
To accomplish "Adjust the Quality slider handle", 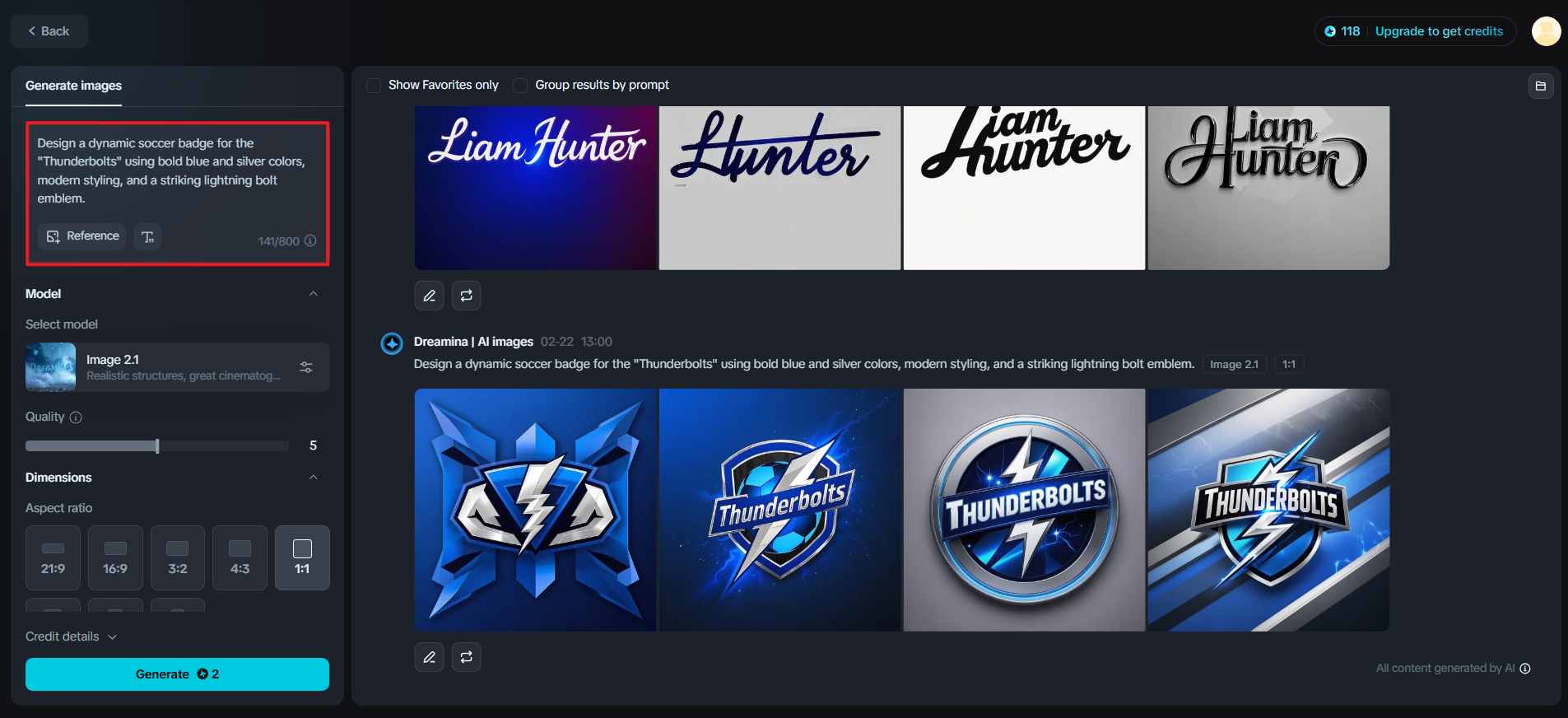I will tap(157, 446).
